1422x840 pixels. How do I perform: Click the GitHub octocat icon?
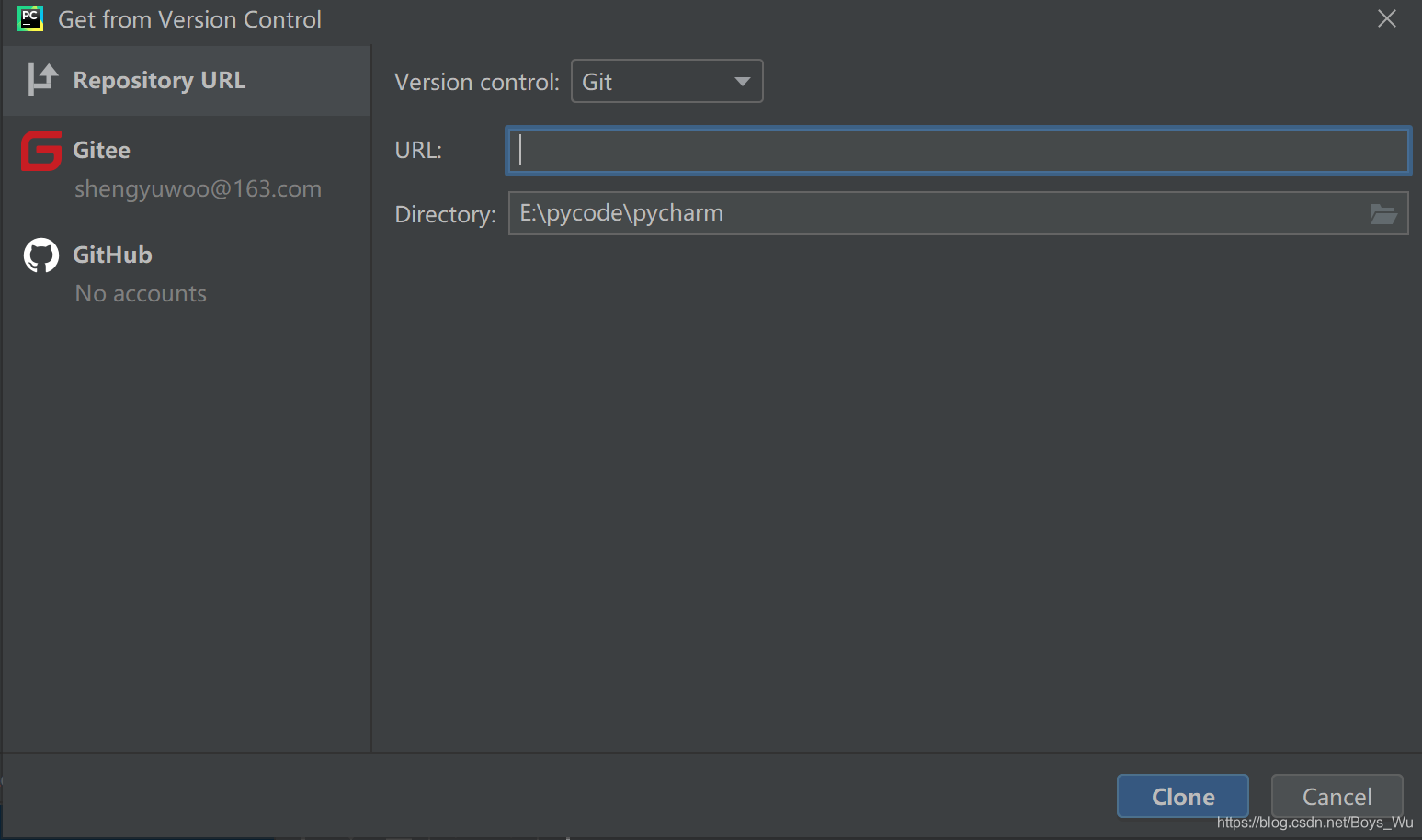(x=41, y=255)
